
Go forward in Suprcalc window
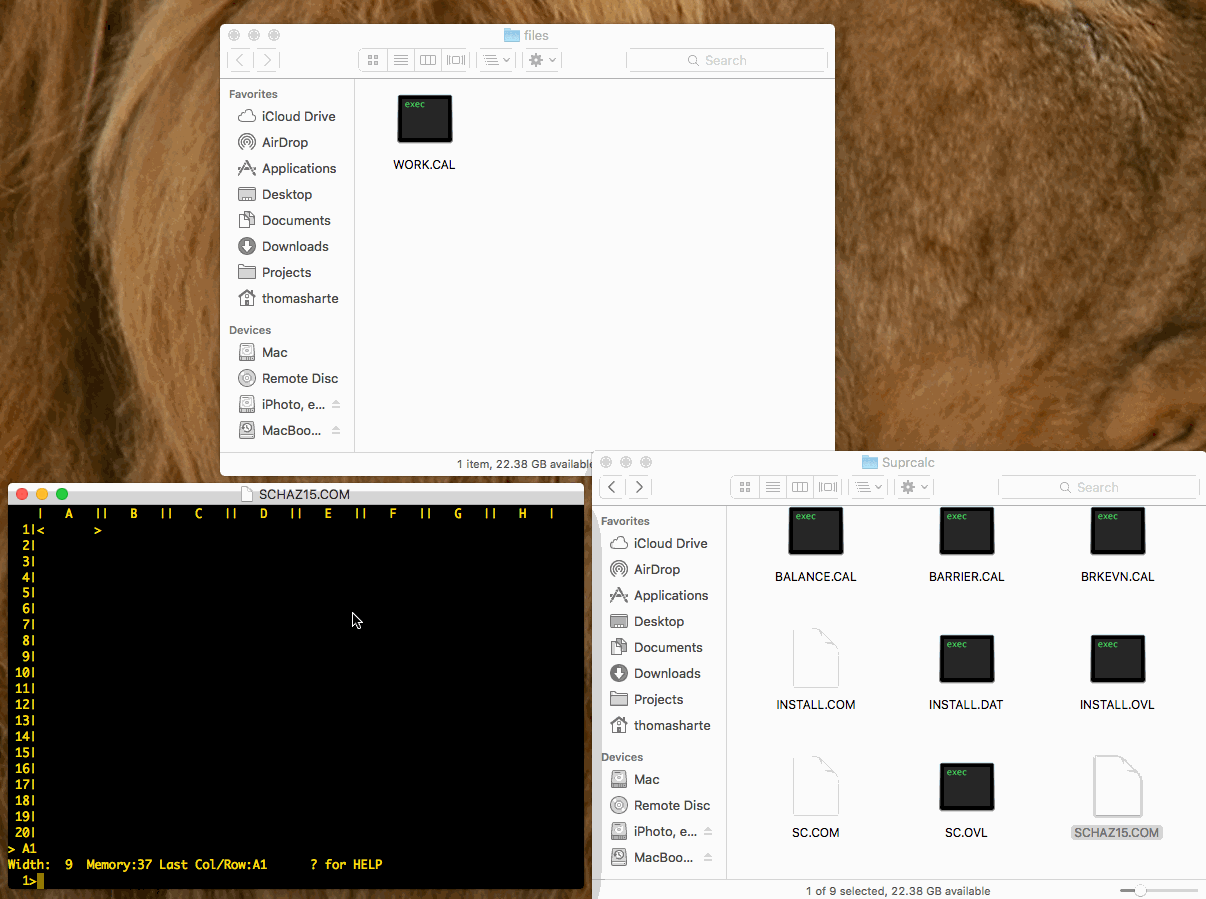click(639, 487)
